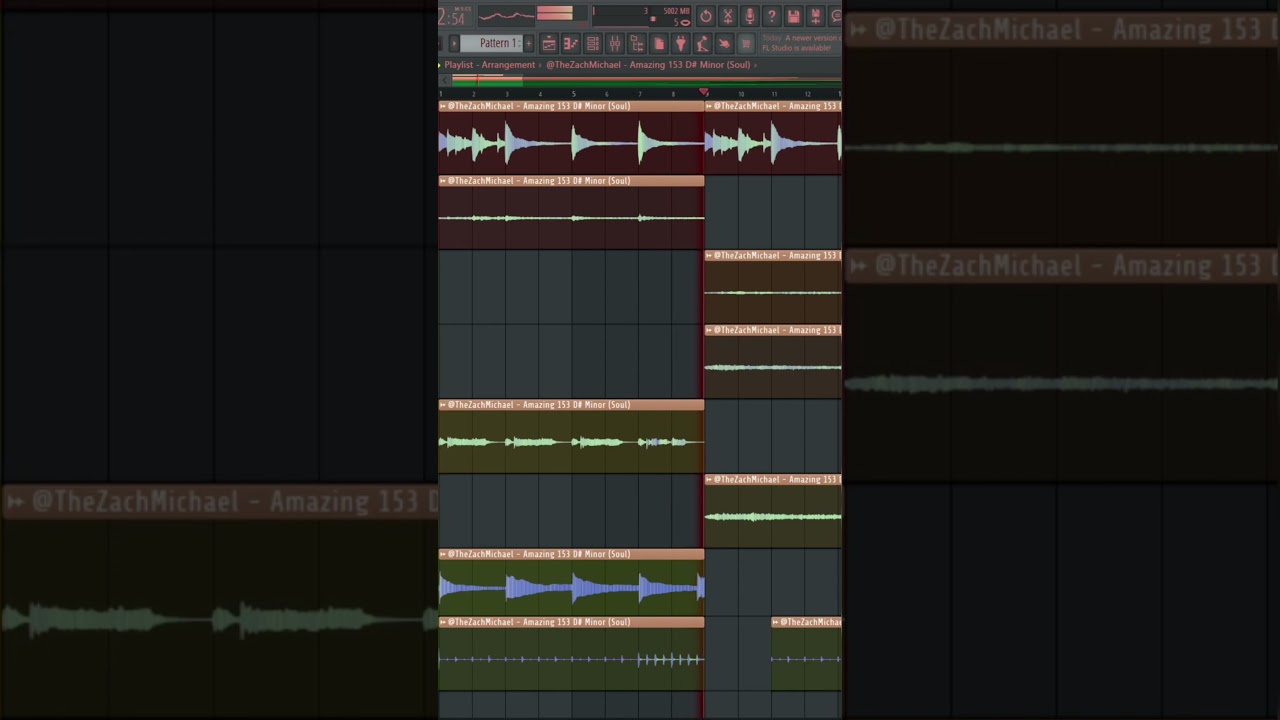Click Playlist - Arrangement breadcrumb
Screen dimensions: 1280x720
pyautogui.click(x=490, y=65)
